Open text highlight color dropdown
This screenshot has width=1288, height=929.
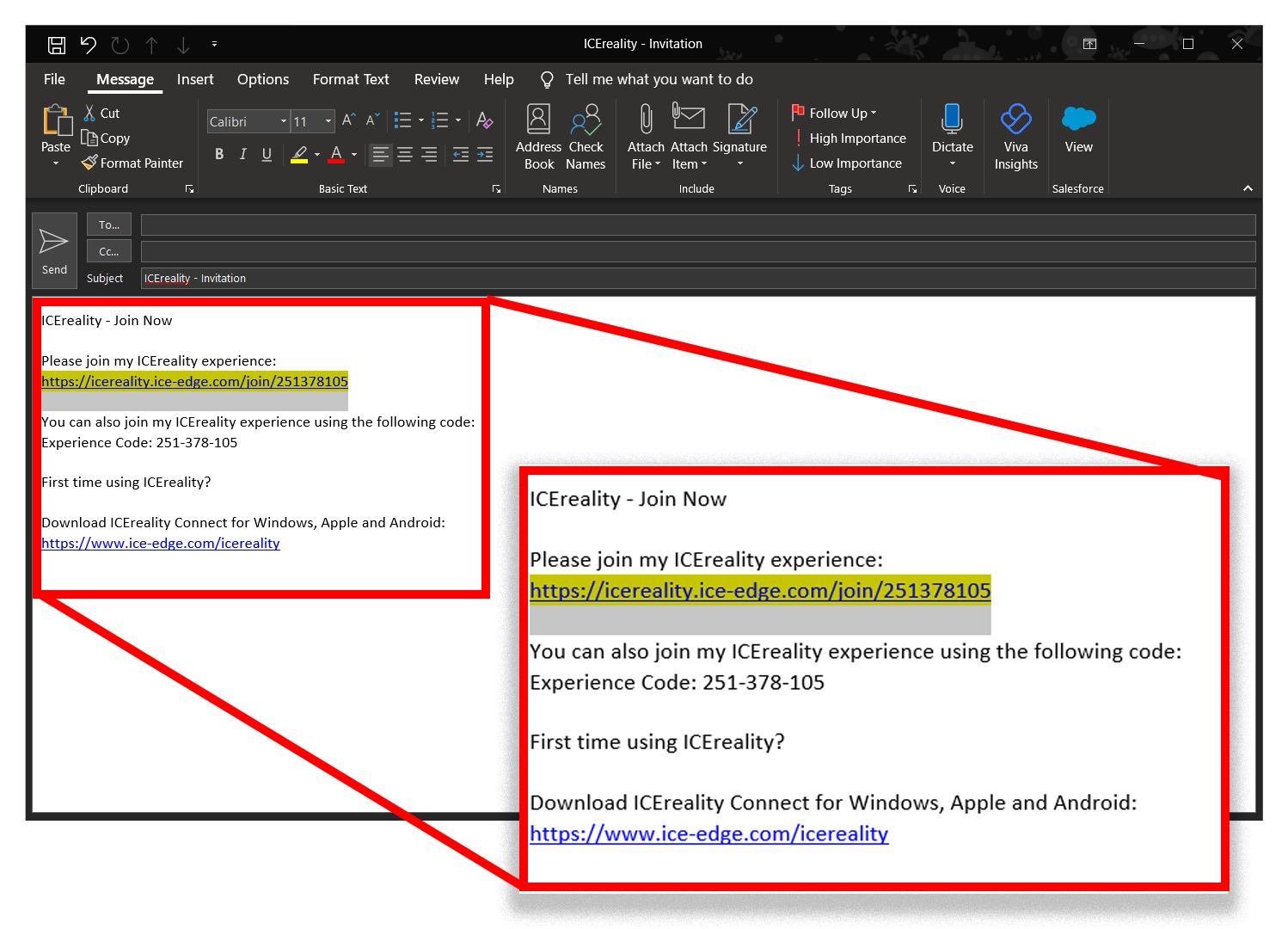317,155
